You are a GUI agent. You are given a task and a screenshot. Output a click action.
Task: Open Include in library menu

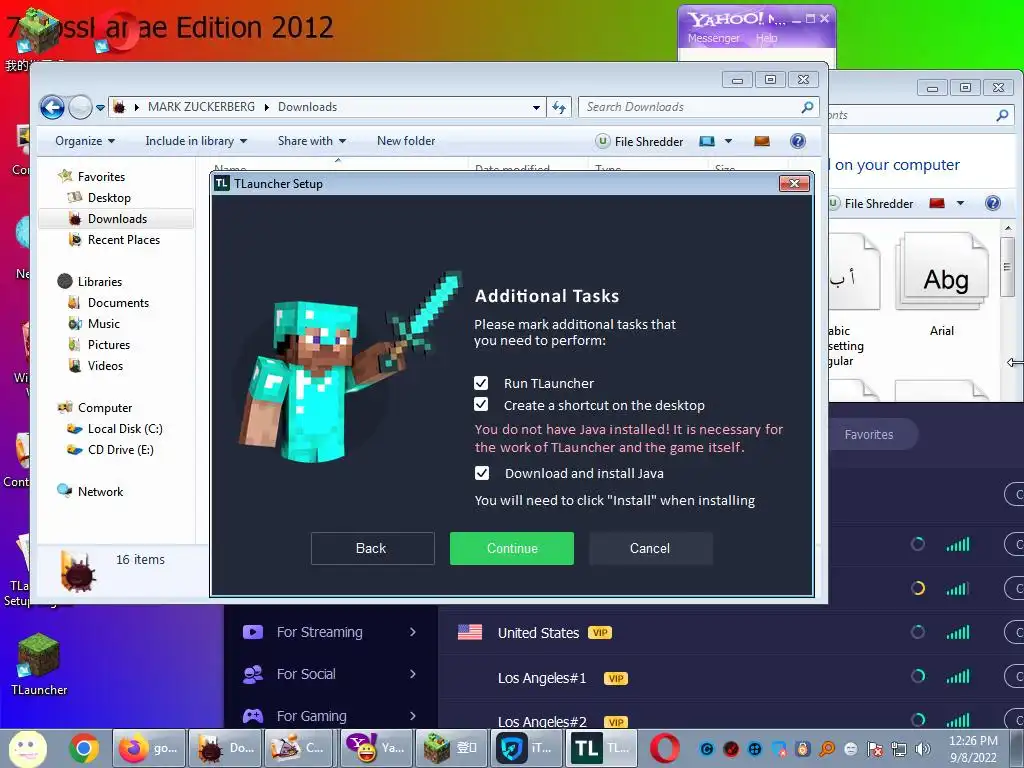click(196, 141)
